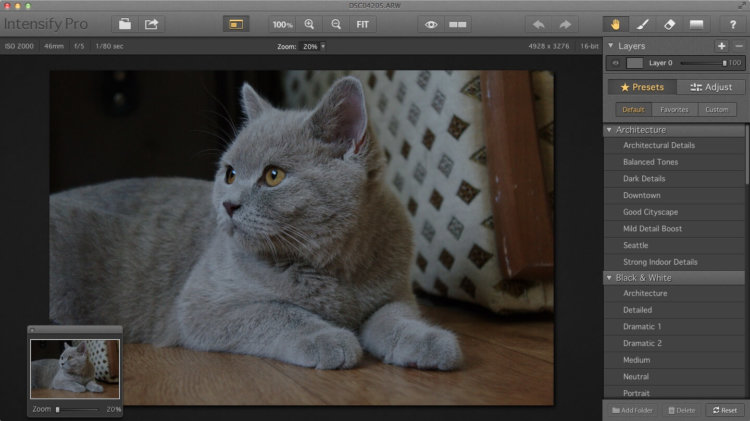Image resolution: width=750 pixels, height=421 pixels.
Task: Toggle the navigator window icon
Action: click(236, 24)
